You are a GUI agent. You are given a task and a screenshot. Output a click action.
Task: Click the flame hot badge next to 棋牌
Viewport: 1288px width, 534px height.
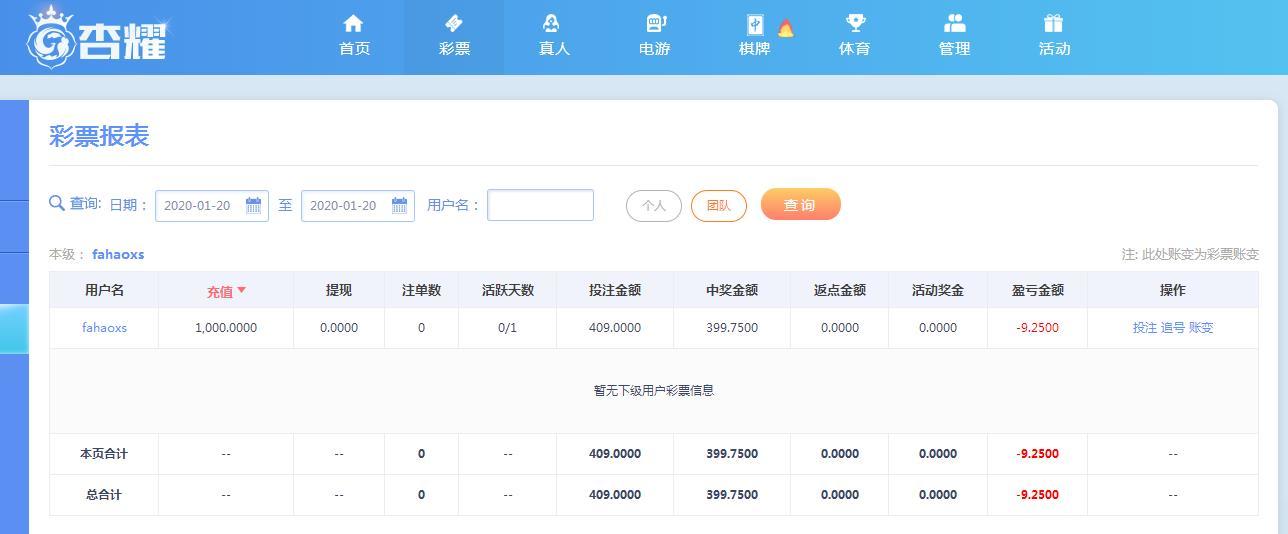786,28
